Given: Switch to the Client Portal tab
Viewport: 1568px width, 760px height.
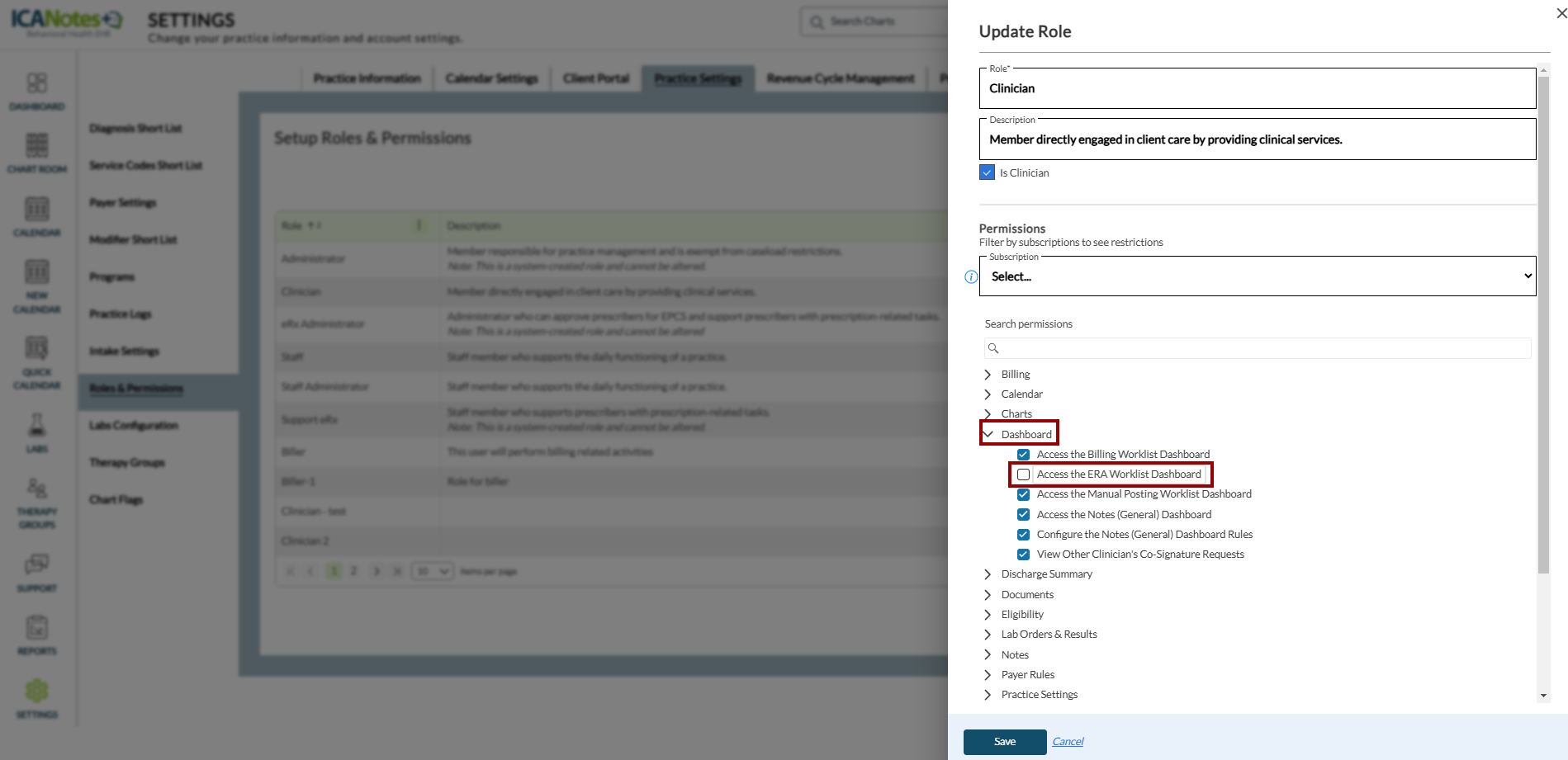Looking at the screenshot, I should coord(596,78).
